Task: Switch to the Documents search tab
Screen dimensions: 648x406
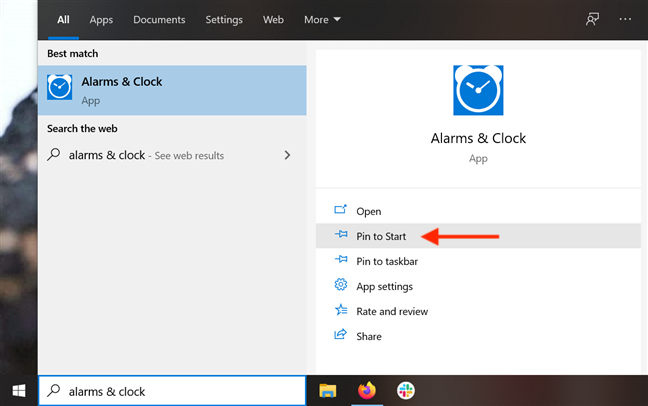Action: point(159,19)
